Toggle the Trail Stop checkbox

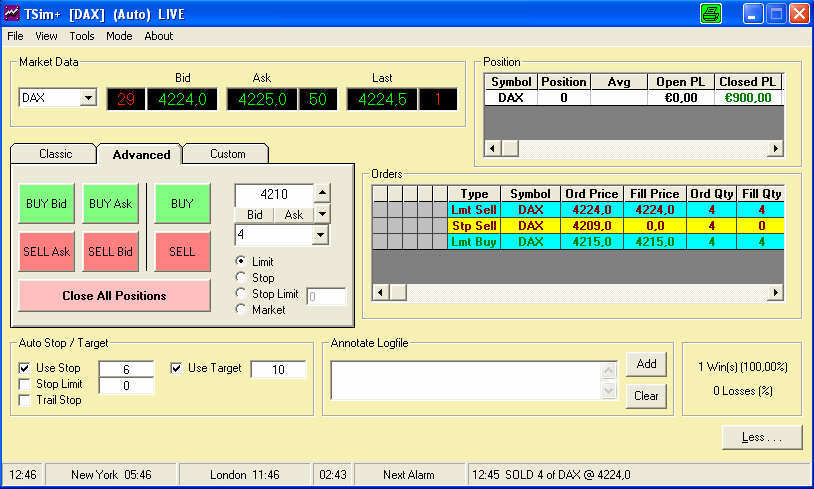pyautogui.click(x=25, y=400)
